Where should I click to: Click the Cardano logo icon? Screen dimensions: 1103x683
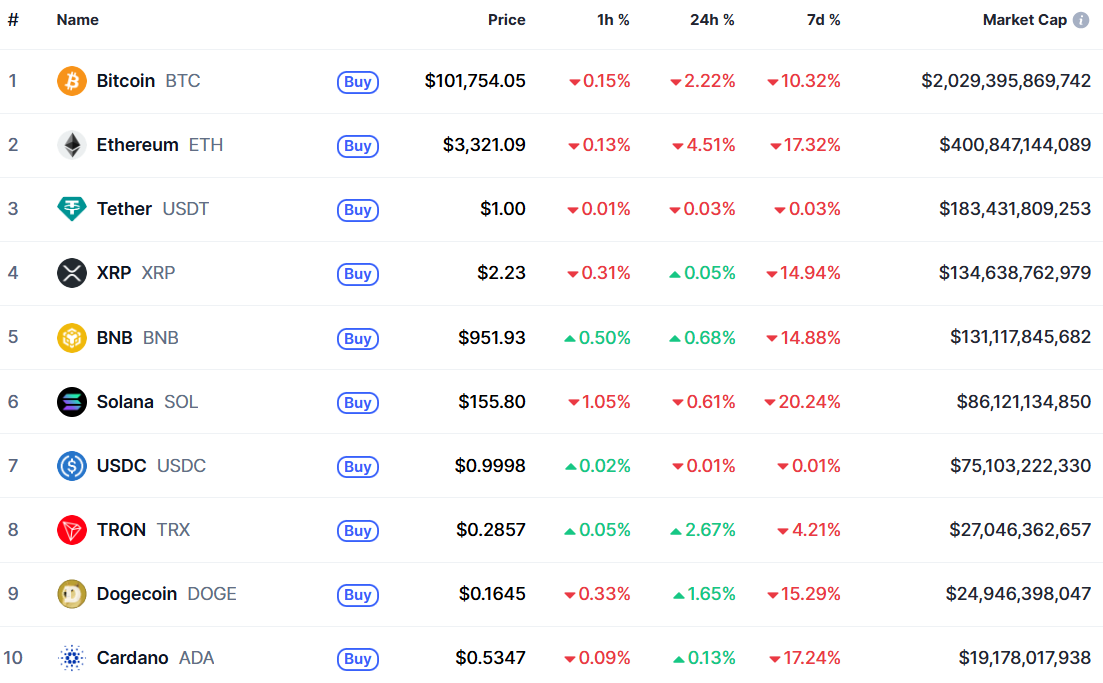click(x=72, y=658)
